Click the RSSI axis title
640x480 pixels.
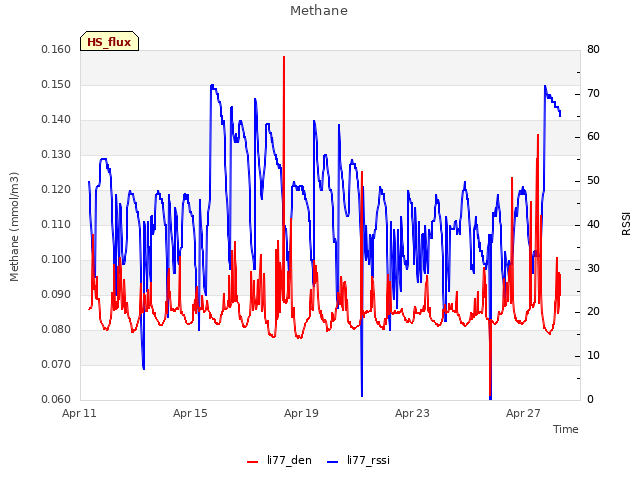coord(626,224)
